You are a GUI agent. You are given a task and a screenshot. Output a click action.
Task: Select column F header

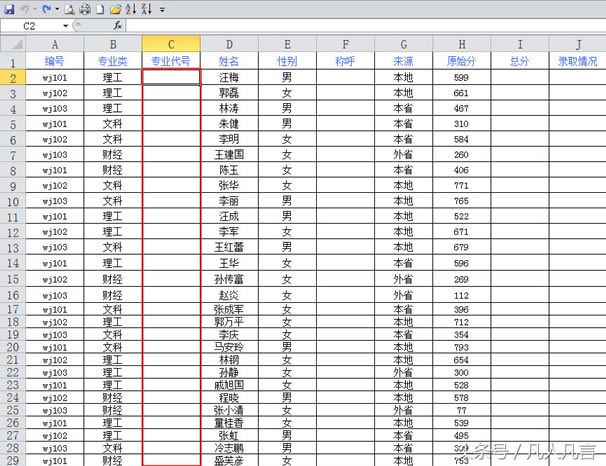[x=346, y=44]
